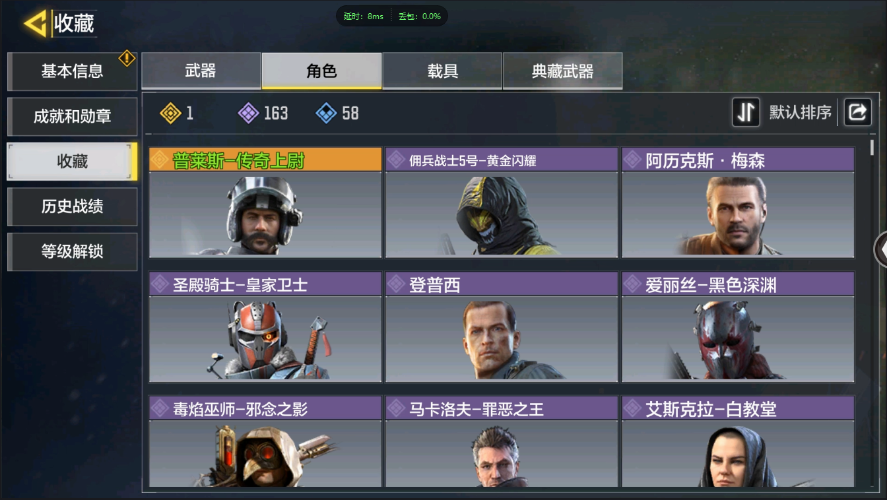This screenshot has height=500, width=887.
Task: Switch to the 载具 tab
Action: [442, 71]
